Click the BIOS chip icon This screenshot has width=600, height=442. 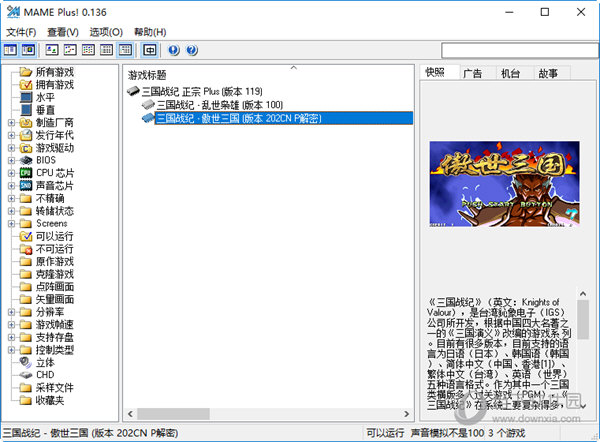point(26,160)
